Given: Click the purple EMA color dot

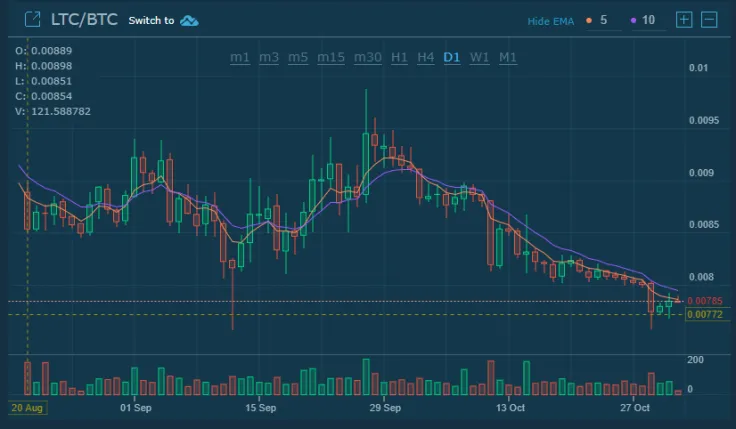Looking at the screenshot, I should tap(633, 20).
